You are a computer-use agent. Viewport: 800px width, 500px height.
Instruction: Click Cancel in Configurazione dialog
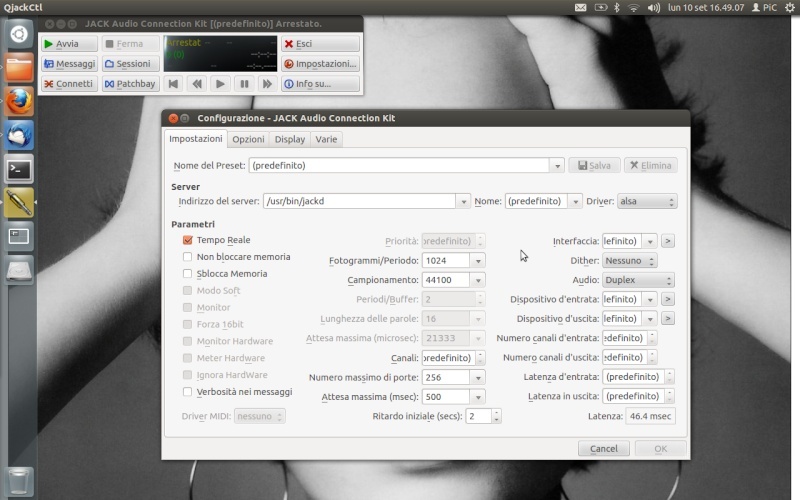pyautogui.click(x=604, y=448)
